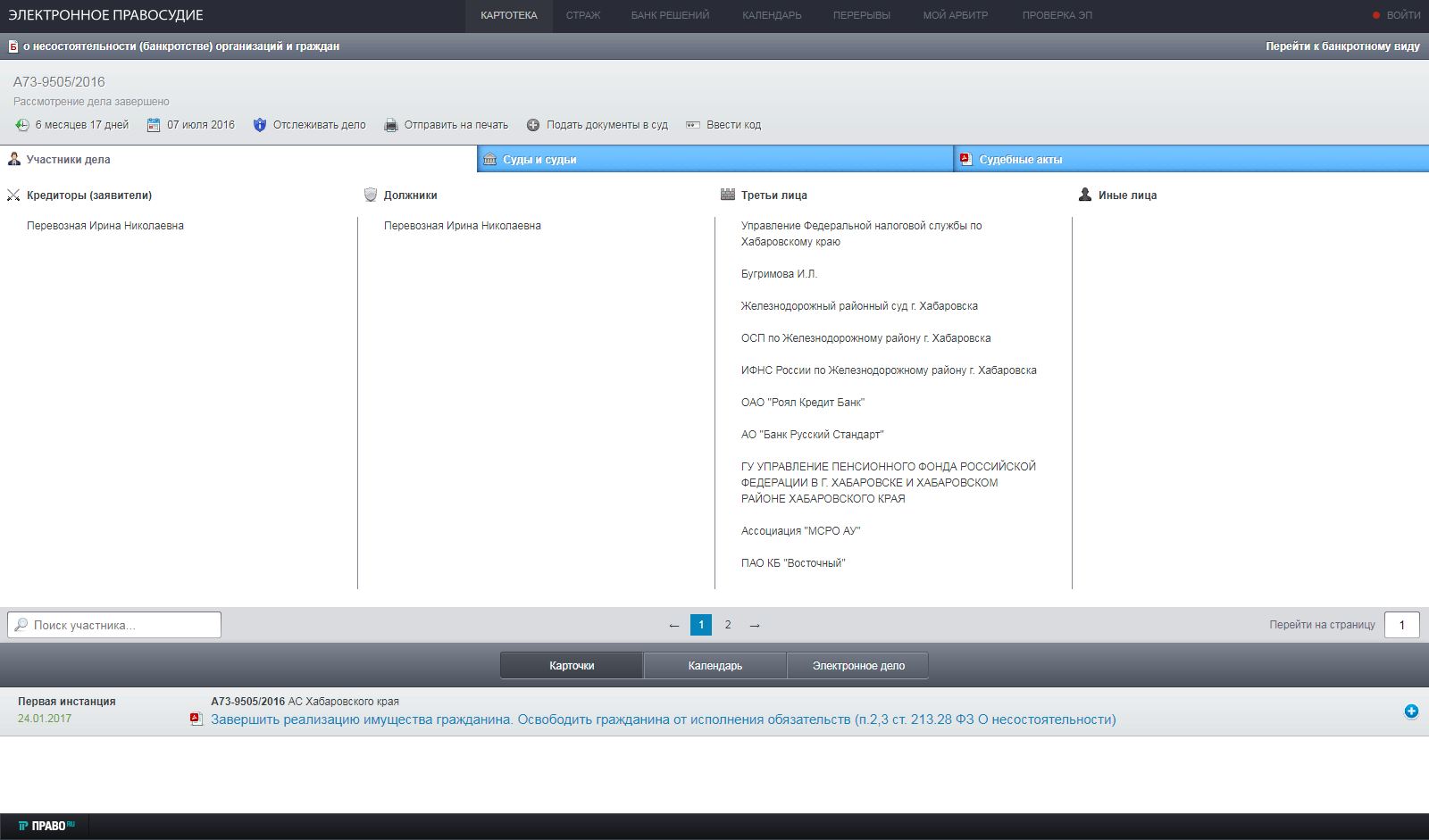Switch to the Судебные акты tab
This screenshot has height=840, width=1429.
coord(1020,160)
